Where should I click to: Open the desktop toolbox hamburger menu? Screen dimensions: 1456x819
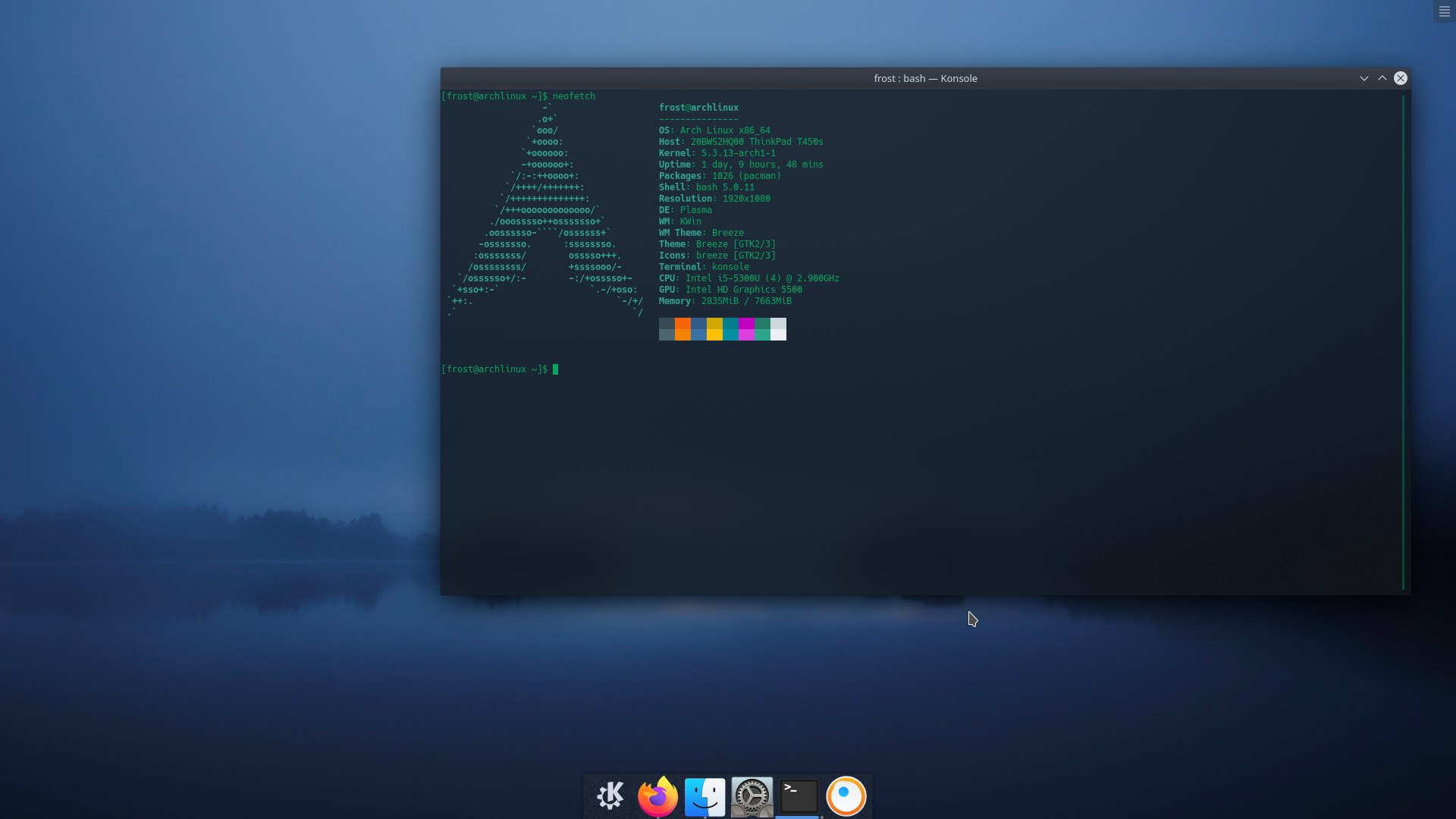click(x=1444, y=11)
